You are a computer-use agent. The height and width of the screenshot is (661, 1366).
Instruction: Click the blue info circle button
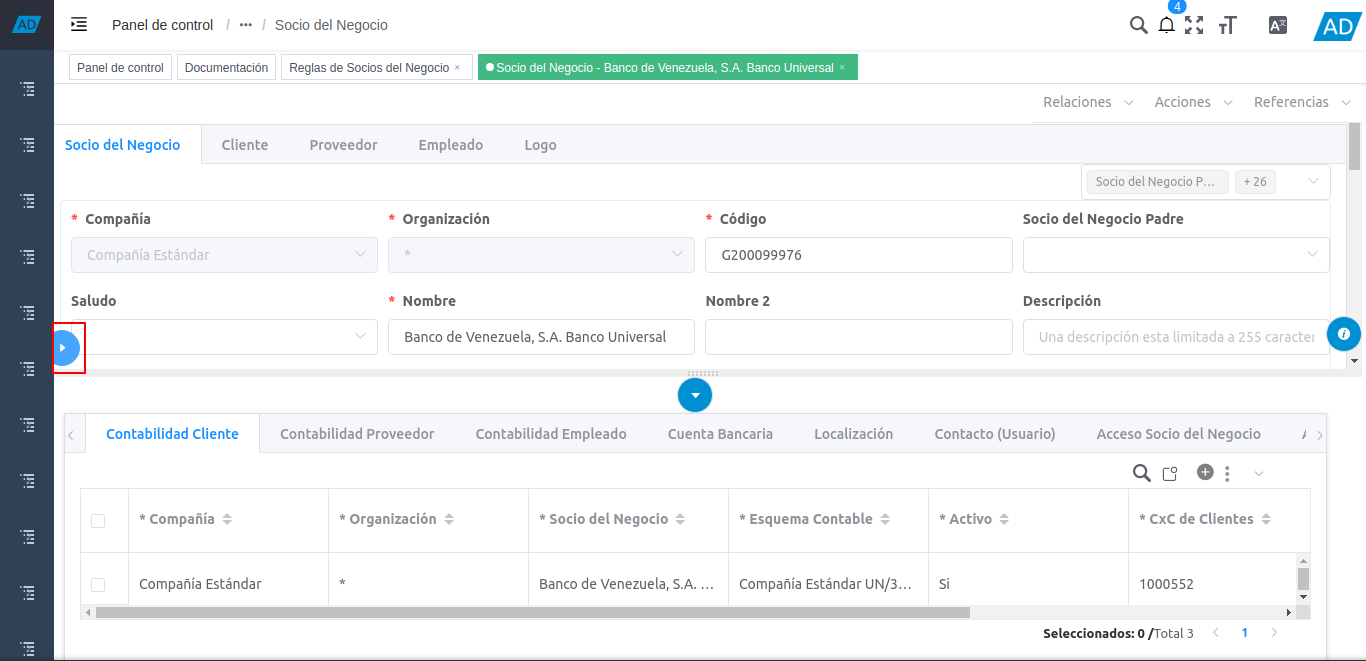(1343, 334)
